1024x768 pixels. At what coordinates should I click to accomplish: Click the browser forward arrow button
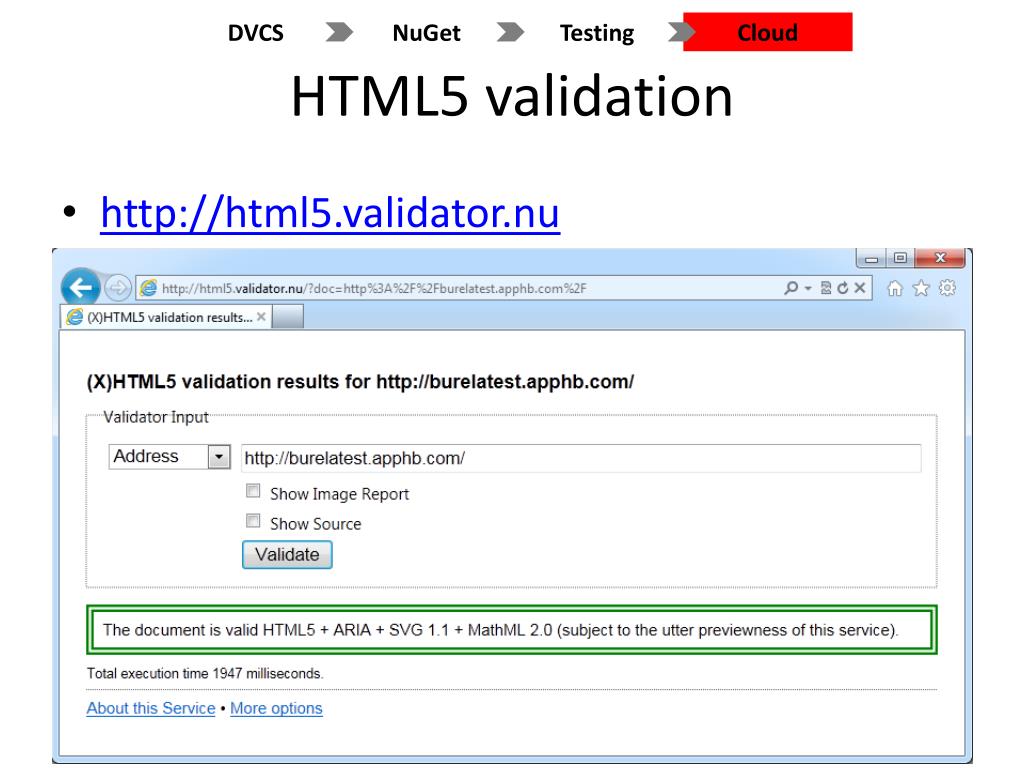pos(118,288)
